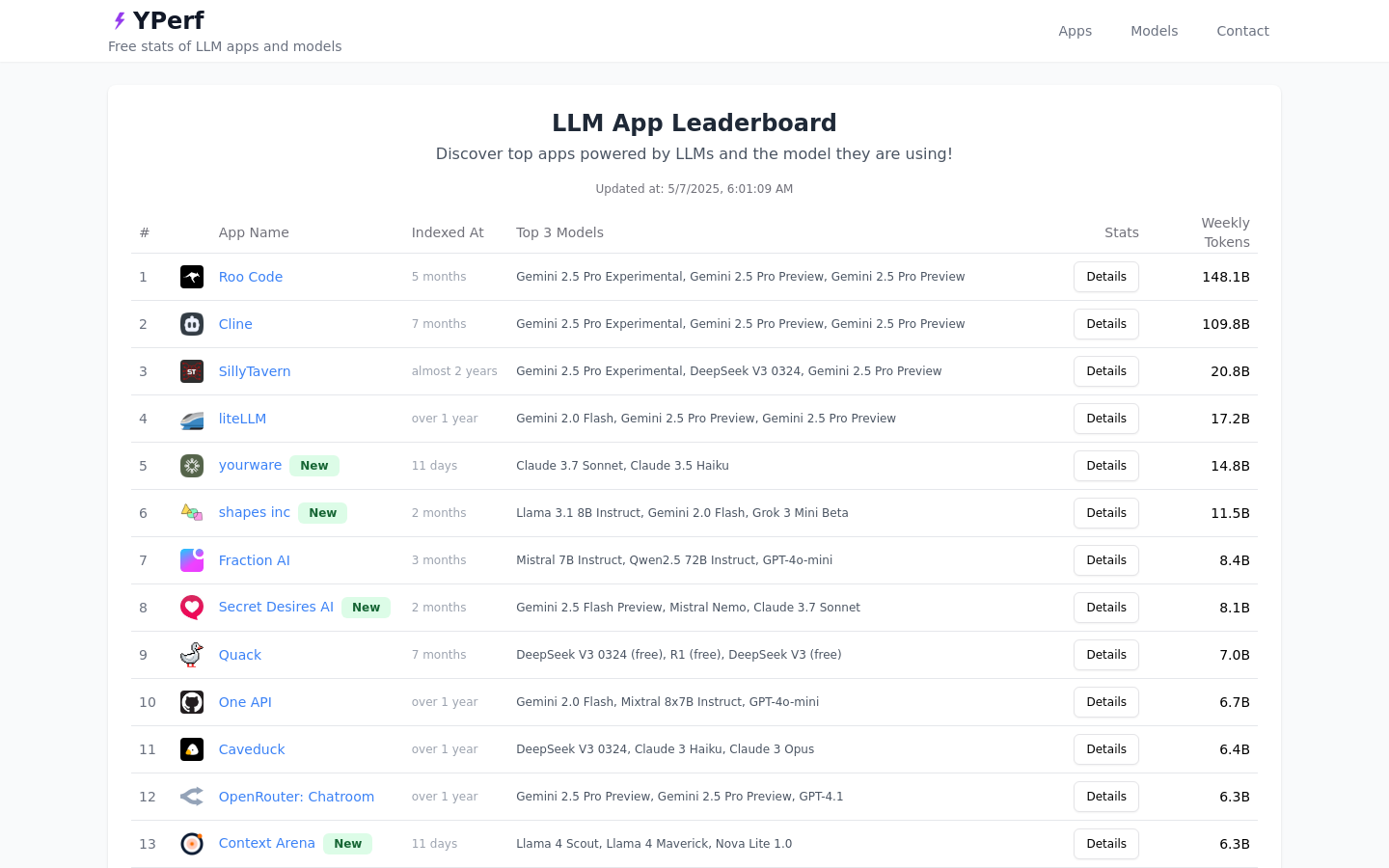The height and width of the screenshot is (868, 1389).
Task: Click the Cline robot icon
Action: point(192,324)
